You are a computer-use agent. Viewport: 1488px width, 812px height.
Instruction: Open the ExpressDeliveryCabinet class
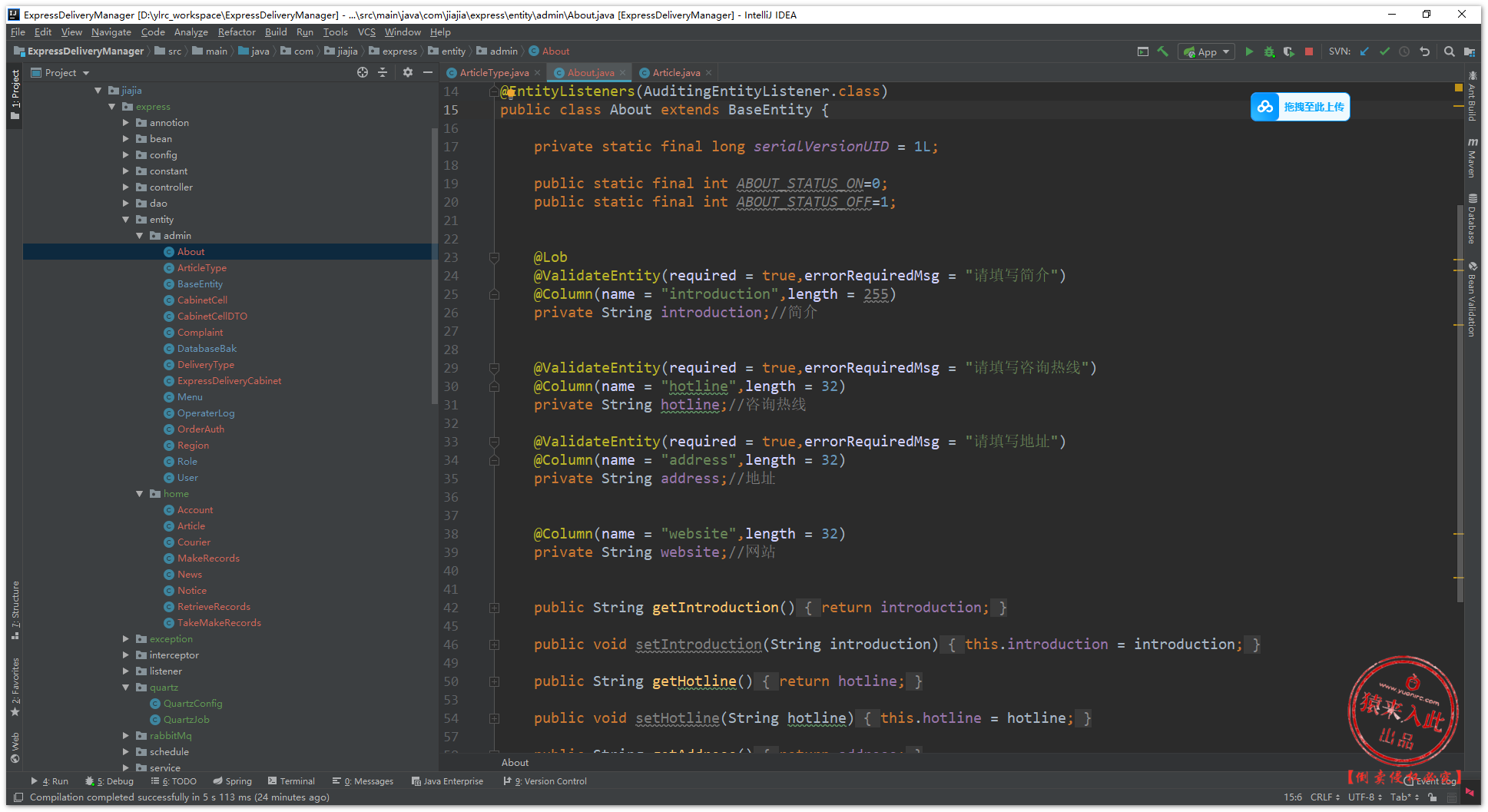pyautogui.click(x=229, y=381)
